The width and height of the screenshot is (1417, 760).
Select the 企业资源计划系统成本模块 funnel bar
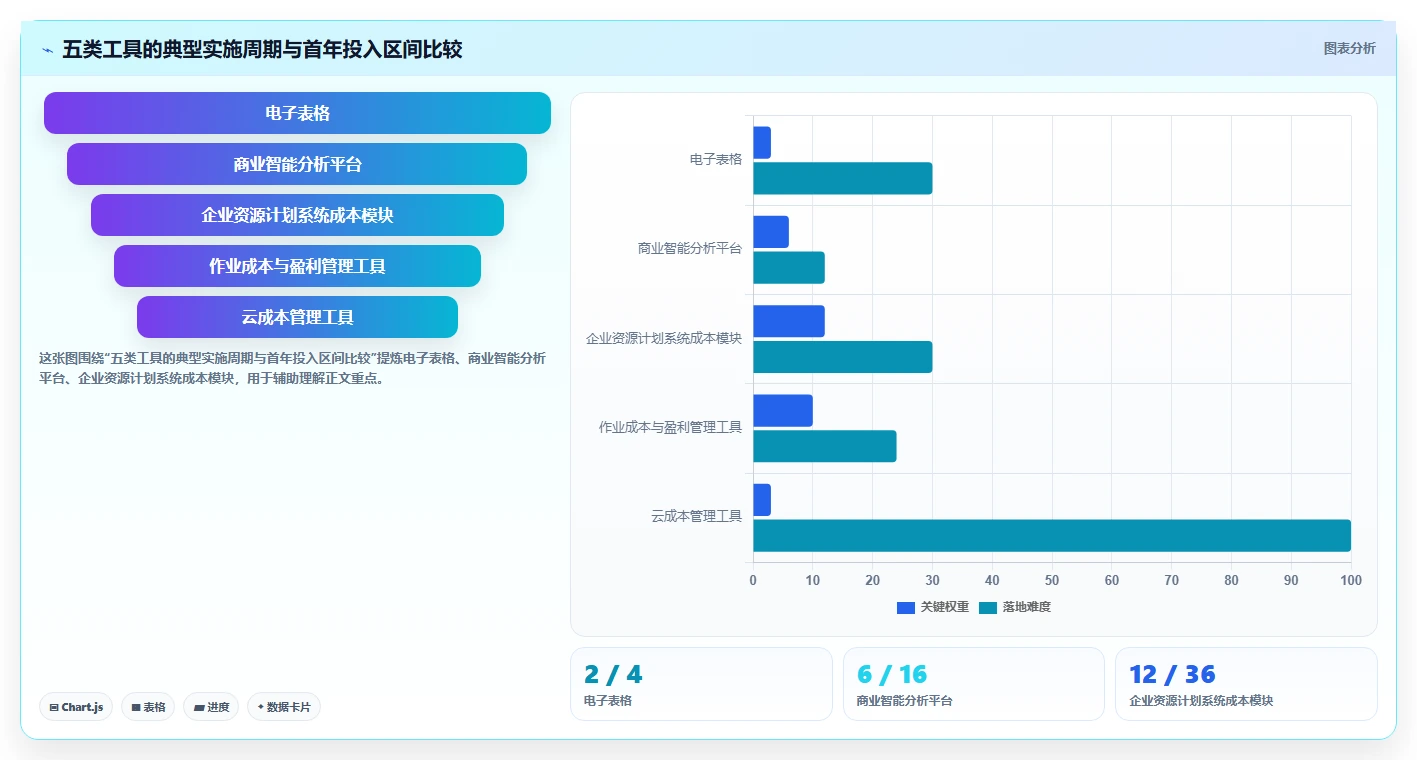tap(297, 215)
